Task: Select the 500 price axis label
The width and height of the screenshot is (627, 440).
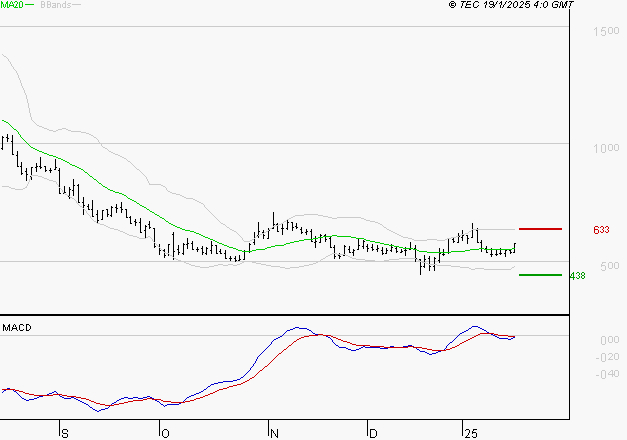Action: [610, 266]
